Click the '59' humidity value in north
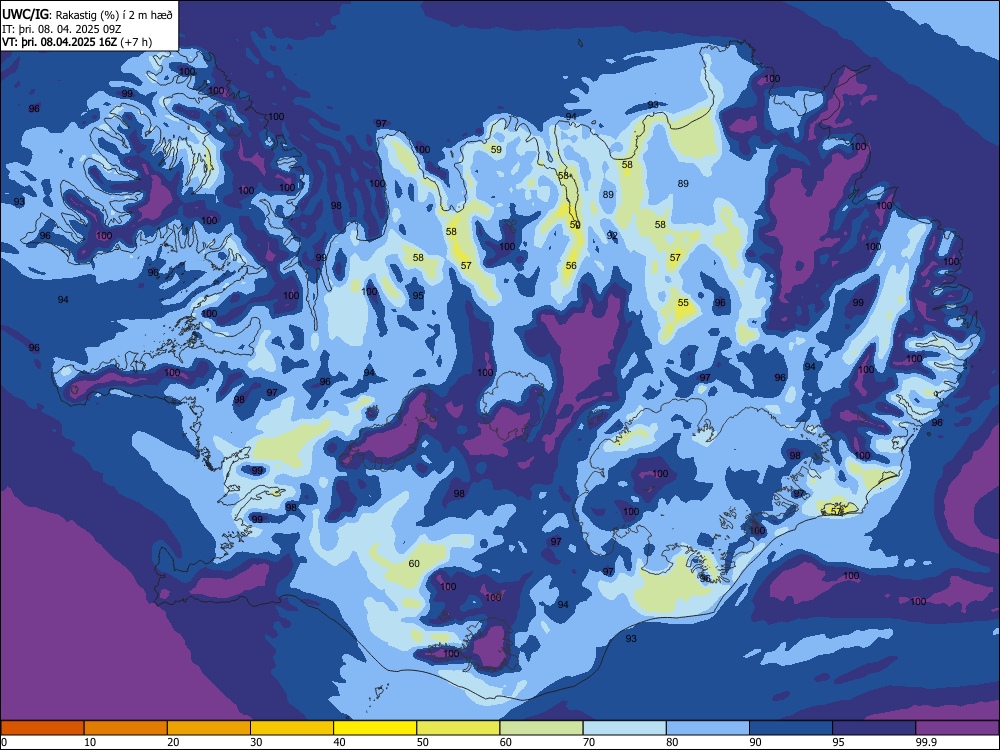 [x=496, y=150]
